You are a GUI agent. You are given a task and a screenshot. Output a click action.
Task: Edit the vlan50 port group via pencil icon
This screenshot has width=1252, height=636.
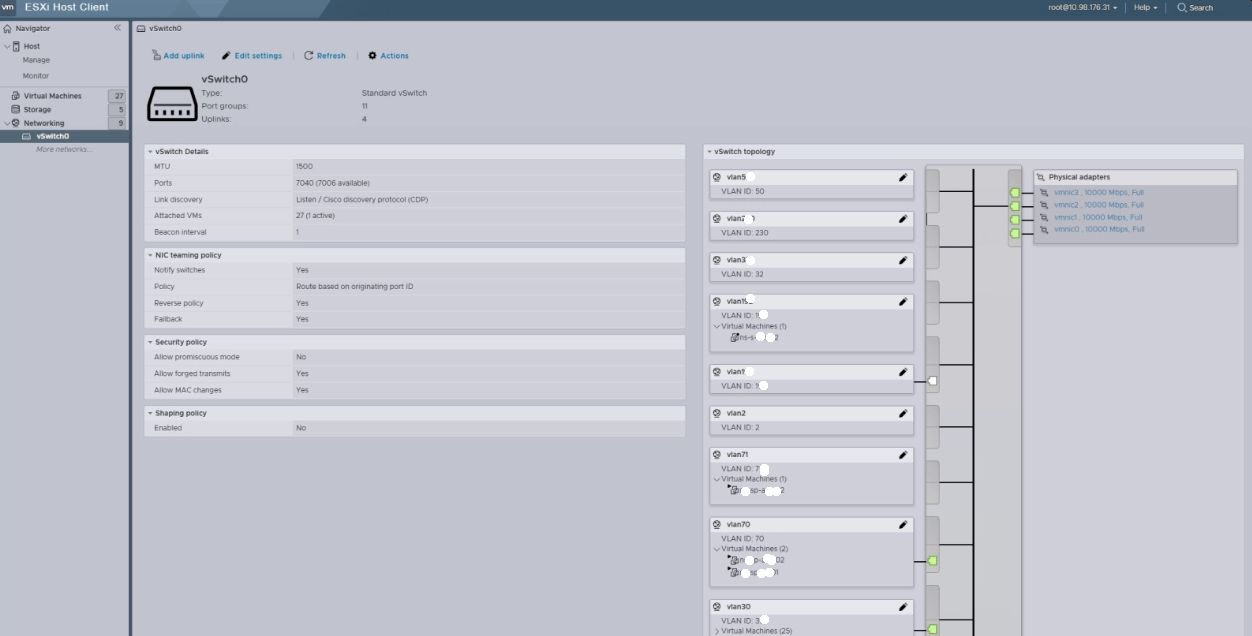(903, 177)
